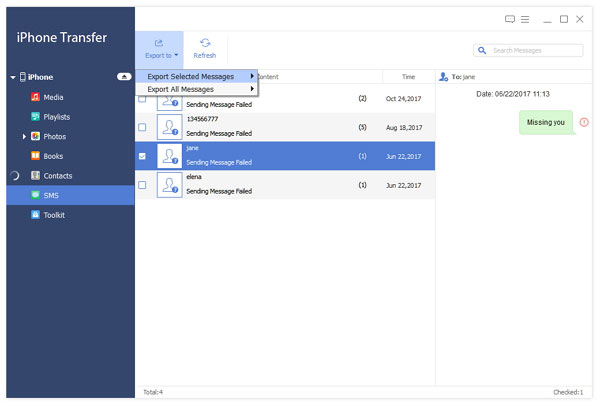Image resolution: width=600 pixels, height=406 pixels.
Task: Select the elena sender name
Action: coord(194,177)
